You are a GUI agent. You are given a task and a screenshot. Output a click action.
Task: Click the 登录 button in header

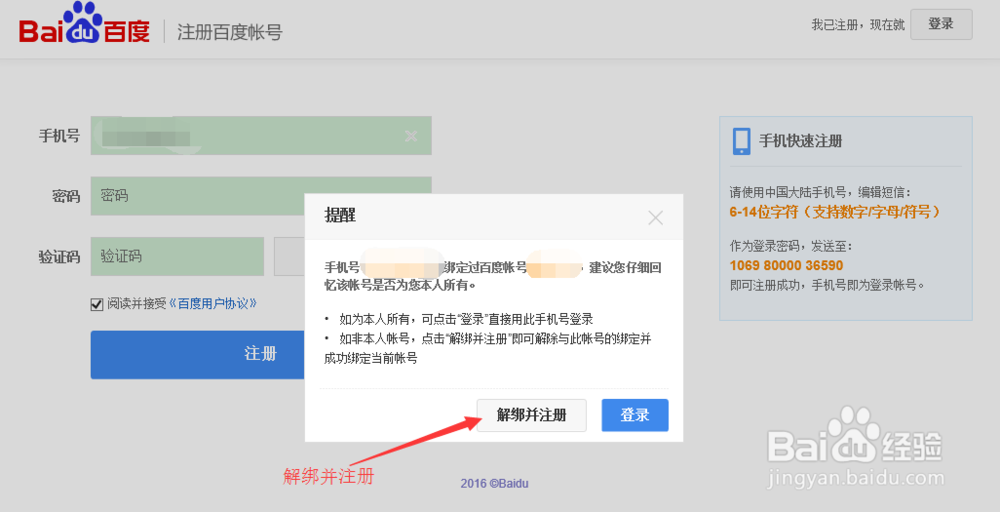click(x=941, y=24)
